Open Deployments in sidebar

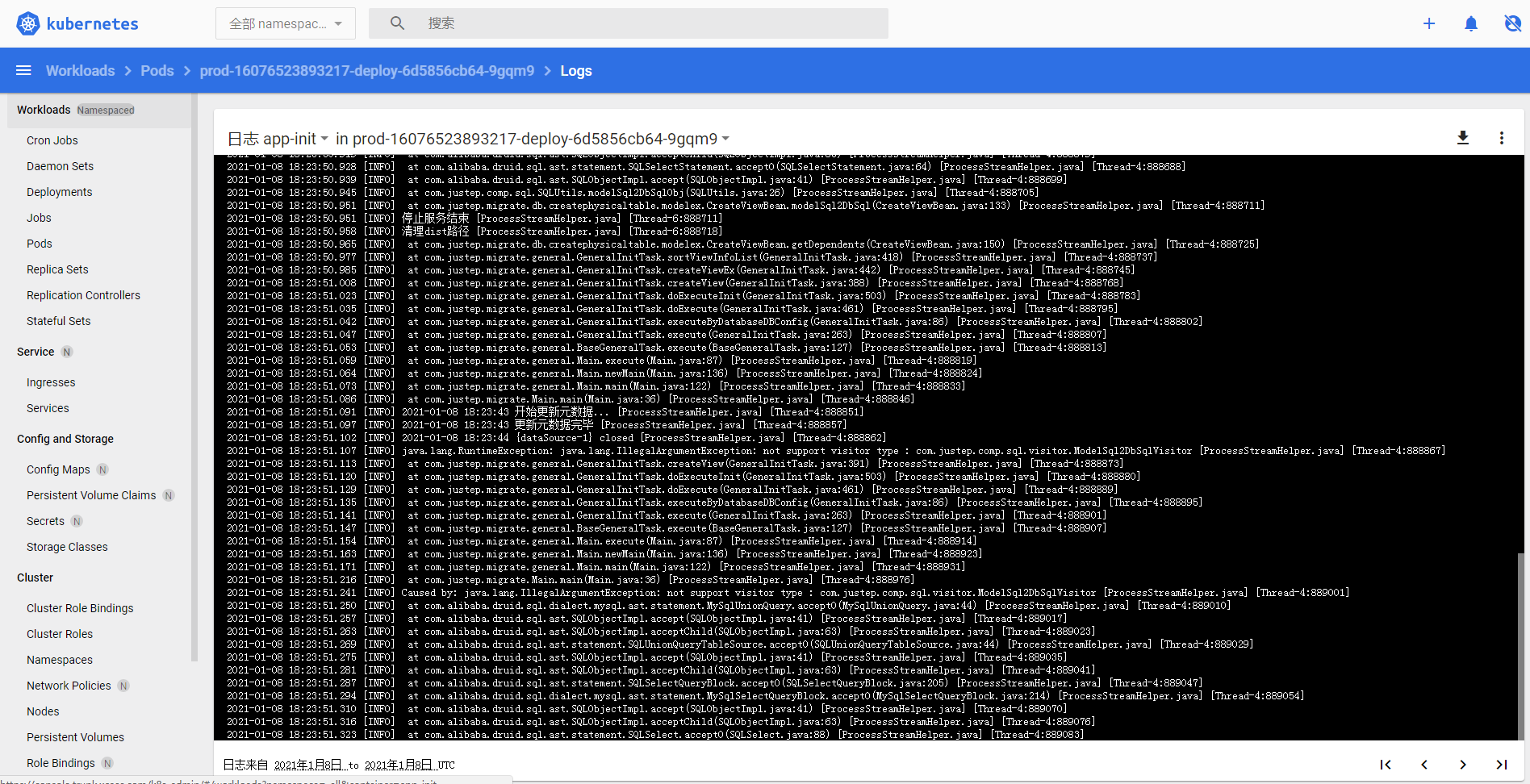60,192
